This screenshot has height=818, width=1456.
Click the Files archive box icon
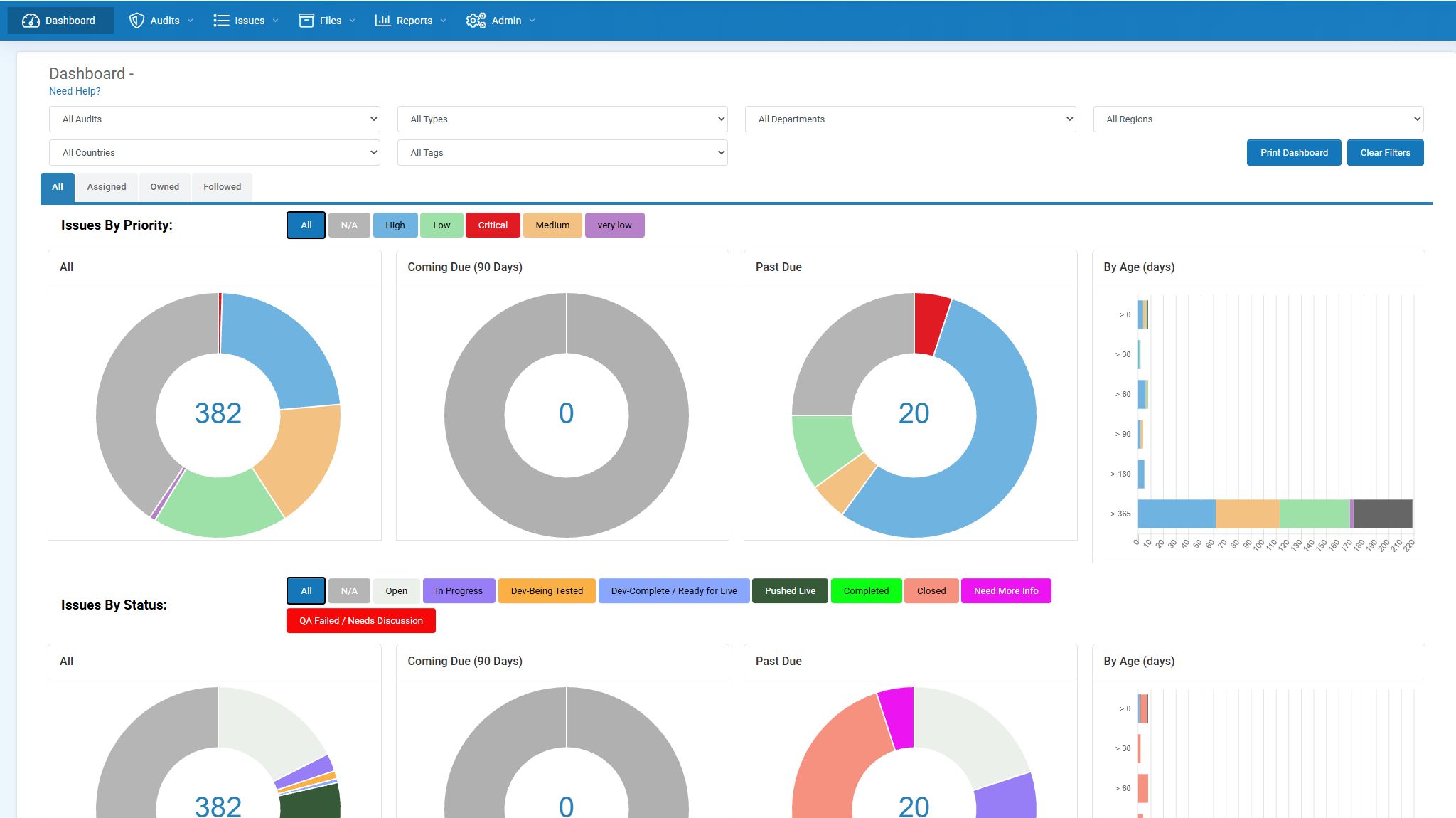306,21
